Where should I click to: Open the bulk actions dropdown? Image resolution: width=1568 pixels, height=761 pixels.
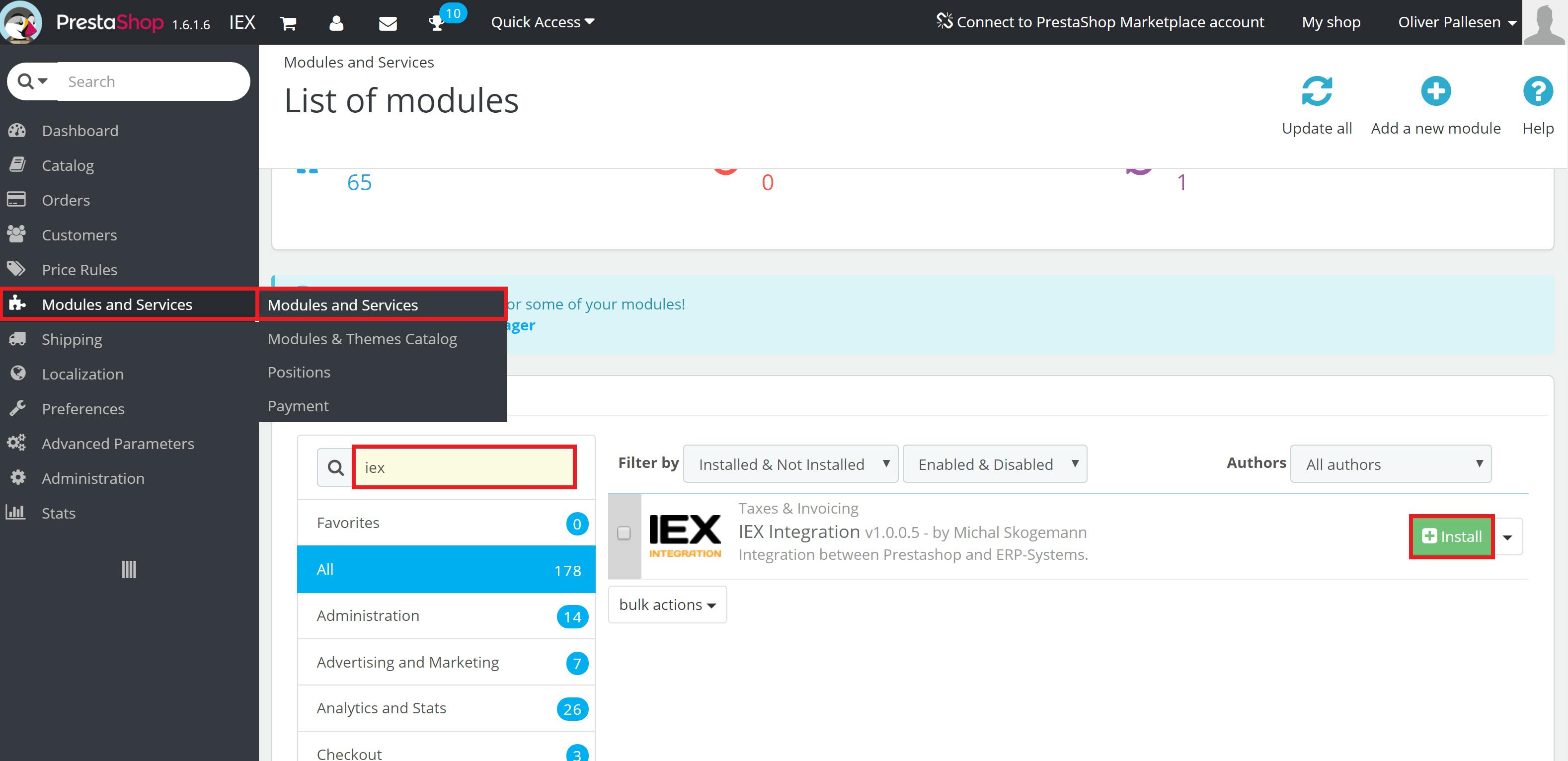(x=667, y=605)
